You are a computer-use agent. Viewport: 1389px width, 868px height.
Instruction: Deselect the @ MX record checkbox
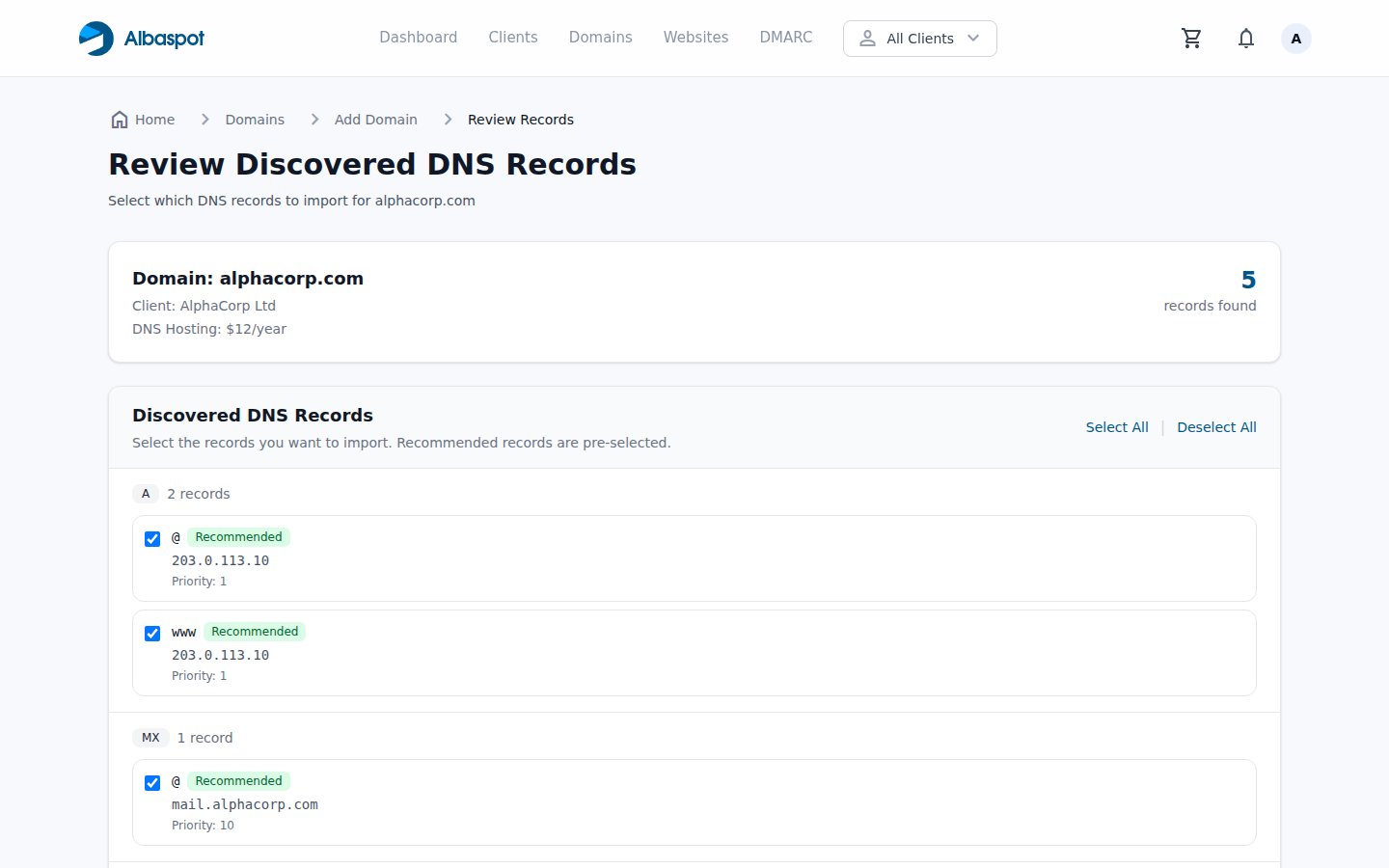pyautogui.click(x=152, y=782)
